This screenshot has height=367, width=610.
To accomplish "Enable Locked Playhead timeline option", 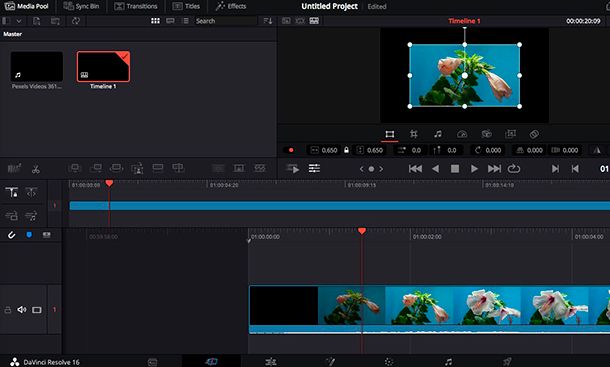I will (12, 192).
